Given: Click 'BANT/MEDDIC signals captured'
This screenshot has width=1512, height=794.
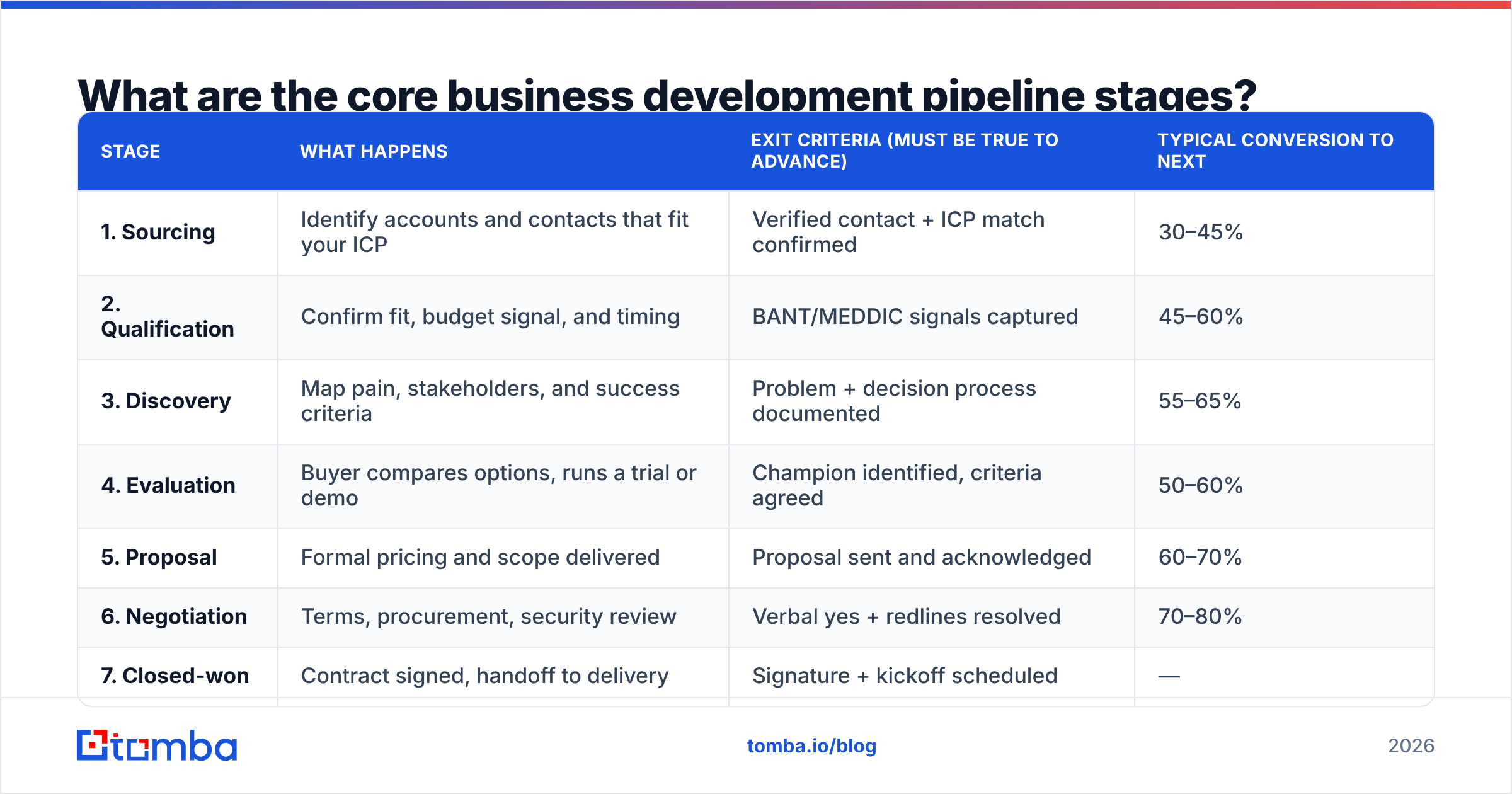Looking at the screenshot, I should click(x=915, y=316).
